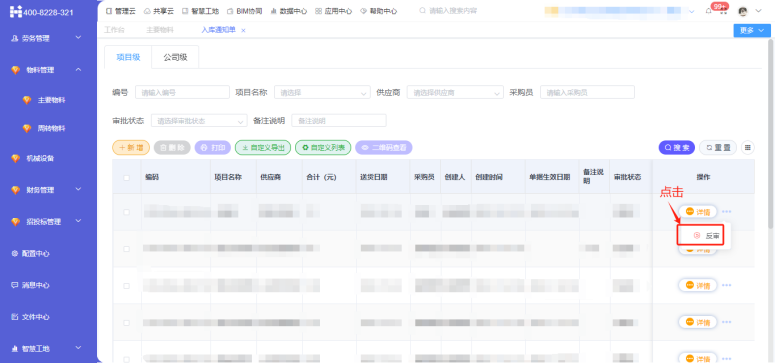Switch to the 主要物料 page tab
Image resolution: width=775 pixels, height=364 pixels.
click(160, 30)
